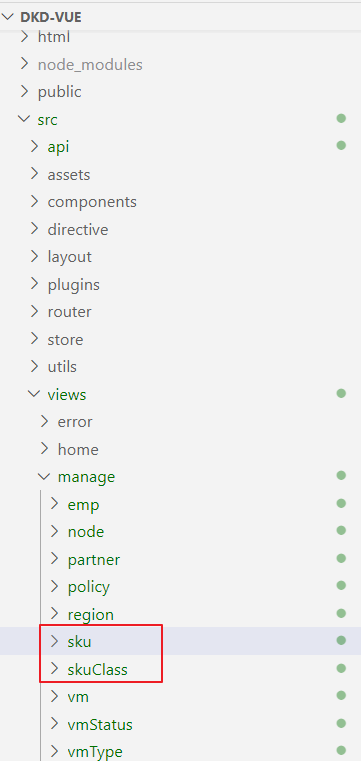Viewport: 361px width, 761px height.
Task: Collapse the views folder chevron
Action: [x=34, y=394]
